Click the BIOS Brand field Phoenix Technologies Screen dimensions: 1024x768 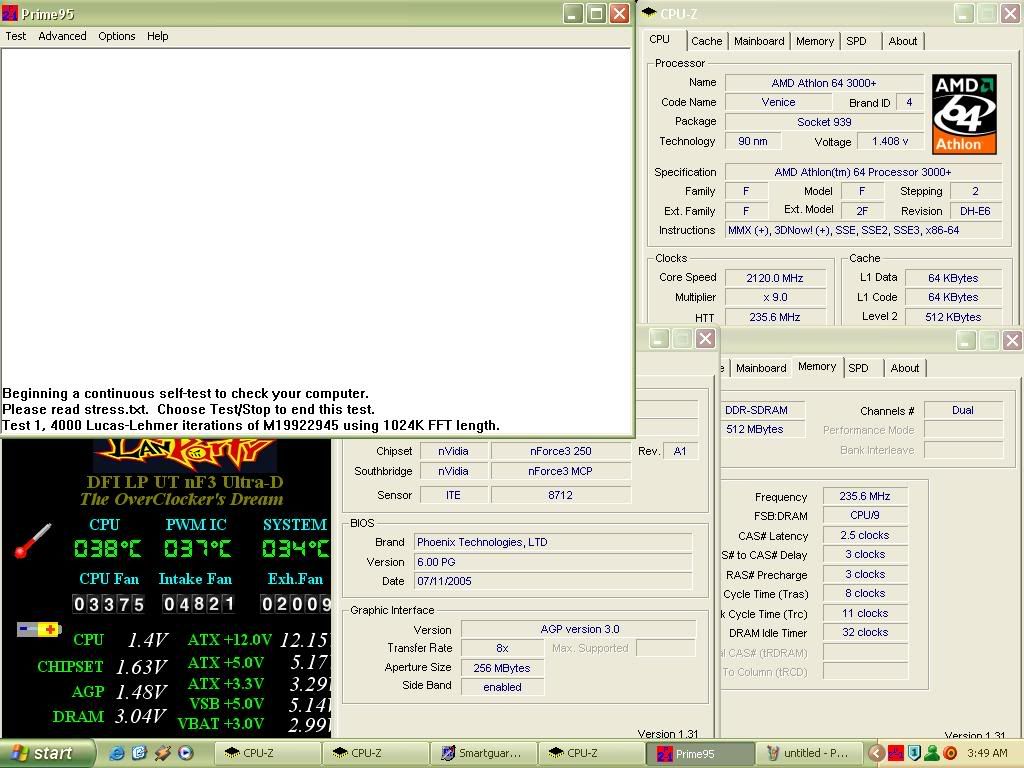[x=552, y=542]
